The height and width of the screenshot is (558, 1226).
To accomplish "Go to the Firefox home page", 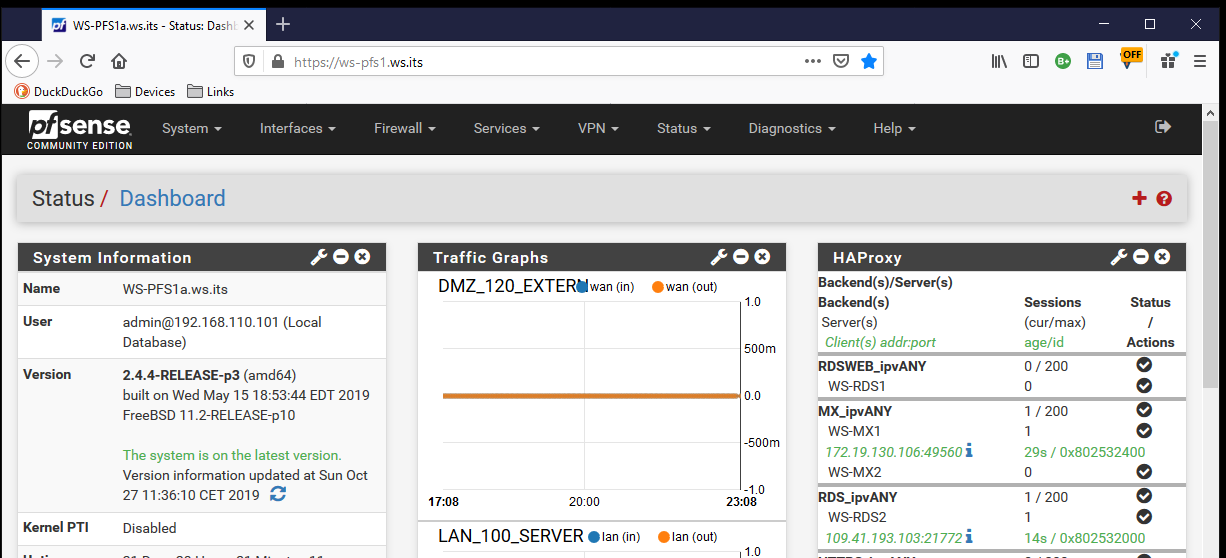I will tap(118, 61).
